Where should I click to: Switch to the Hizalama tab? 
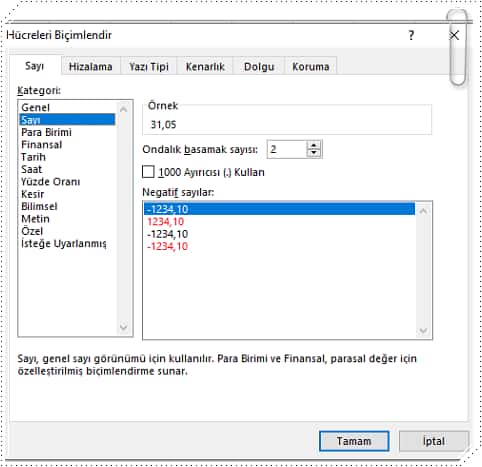coord(90,67)
